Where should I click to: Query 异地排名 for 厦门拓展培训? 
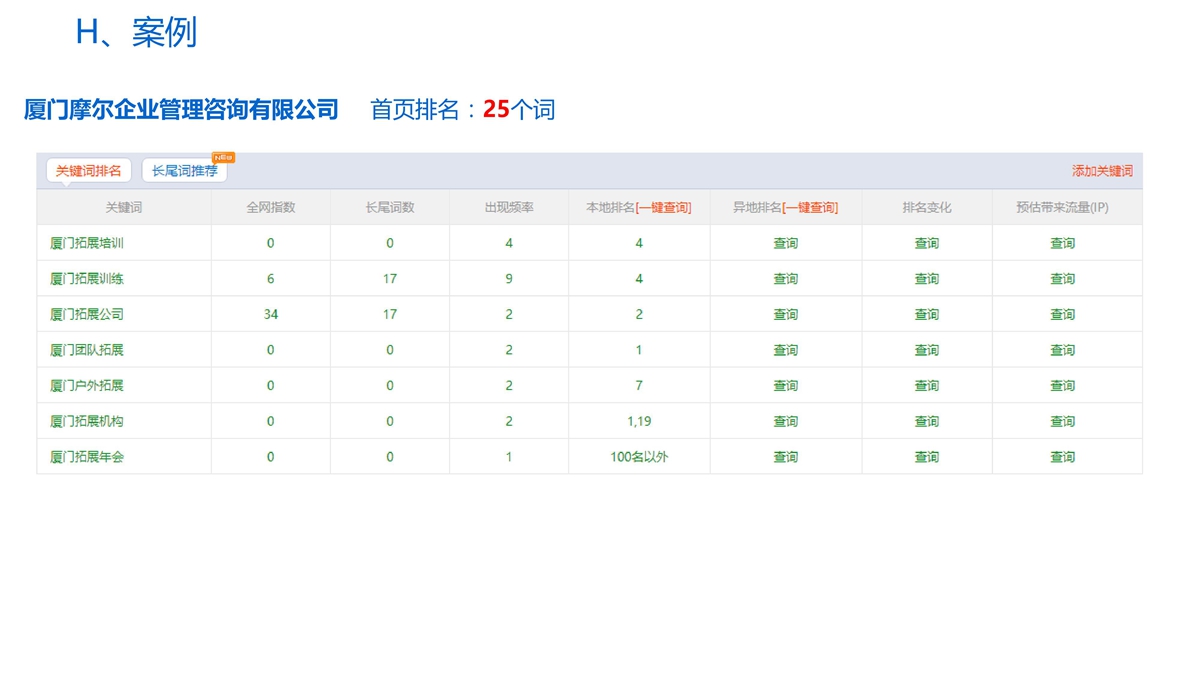786,243
